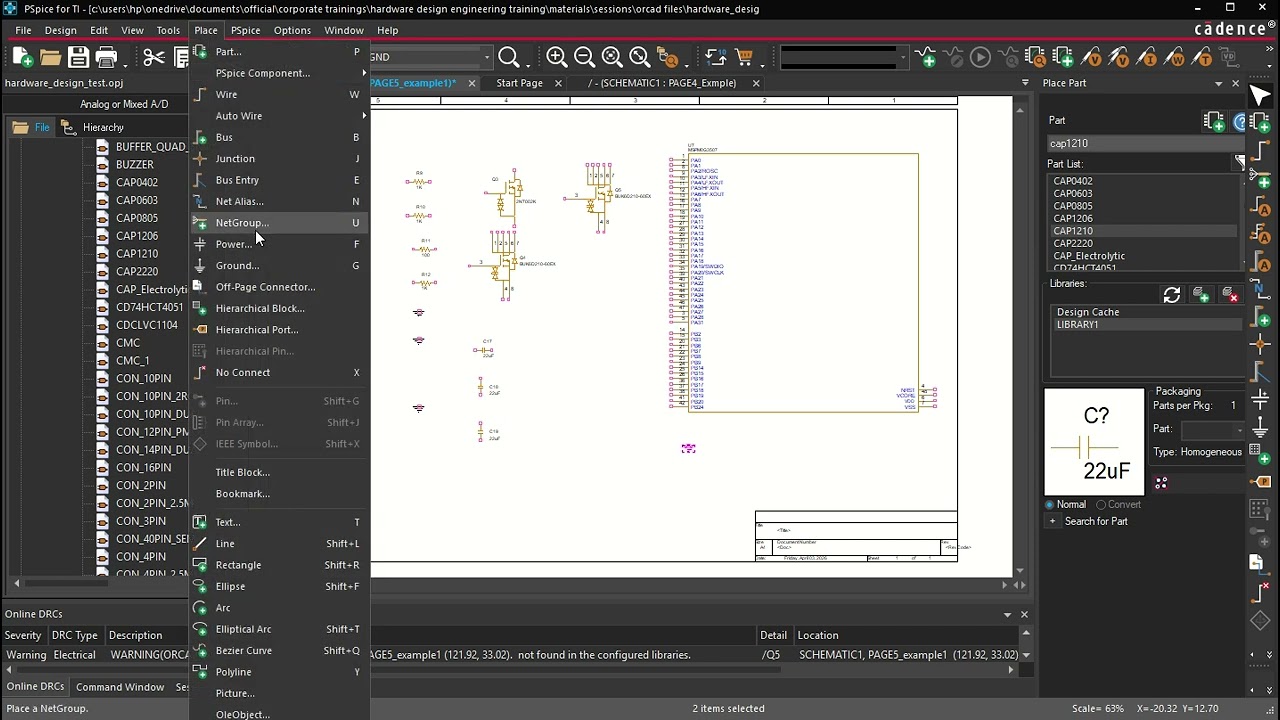This screenshot has height=720, width=1280.
Task: Click the Place Power icon in right toolbar
Action: pos(1260,399)
